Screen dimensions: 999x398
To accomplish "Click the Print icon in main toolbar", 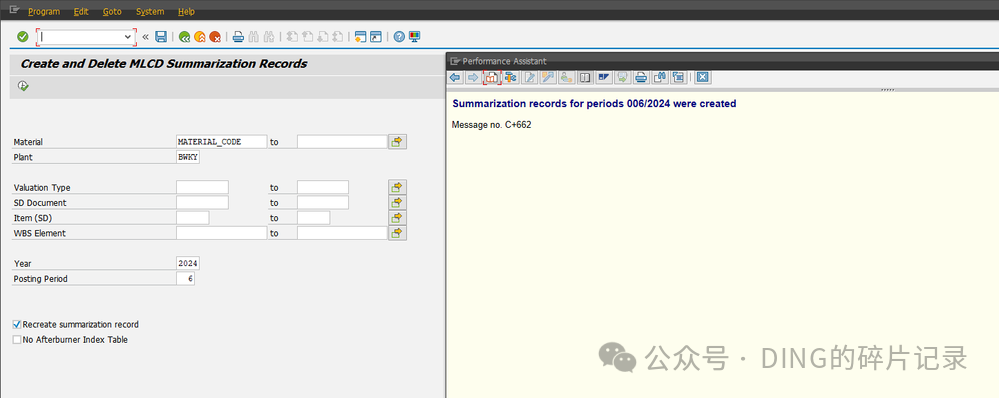I will click(238, 37).
